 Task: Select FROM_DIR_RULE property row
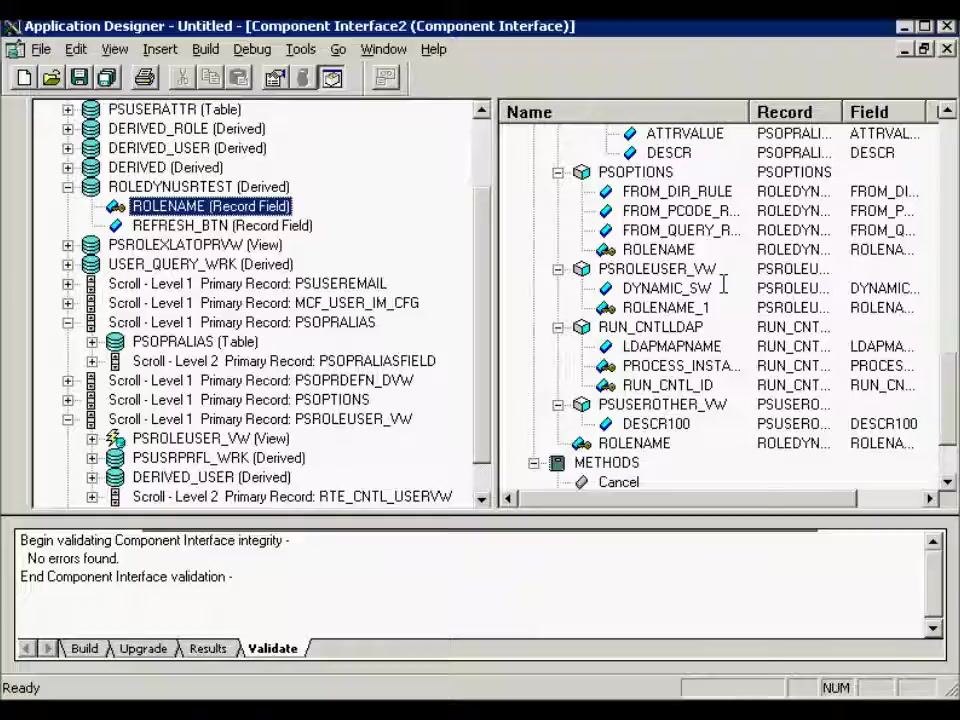[x=677, y=192]
